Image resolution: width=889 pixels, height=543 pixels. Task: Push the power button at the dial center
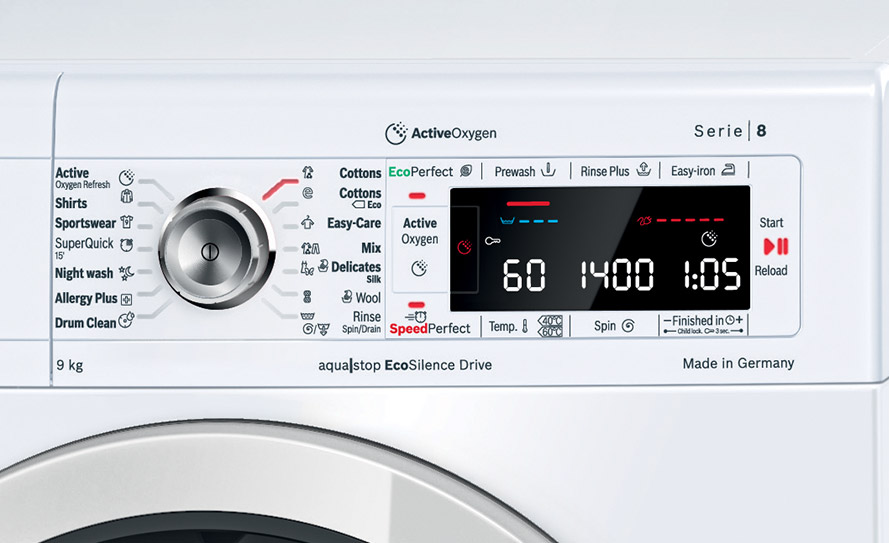pyautogui.click(x=210, y=251)
